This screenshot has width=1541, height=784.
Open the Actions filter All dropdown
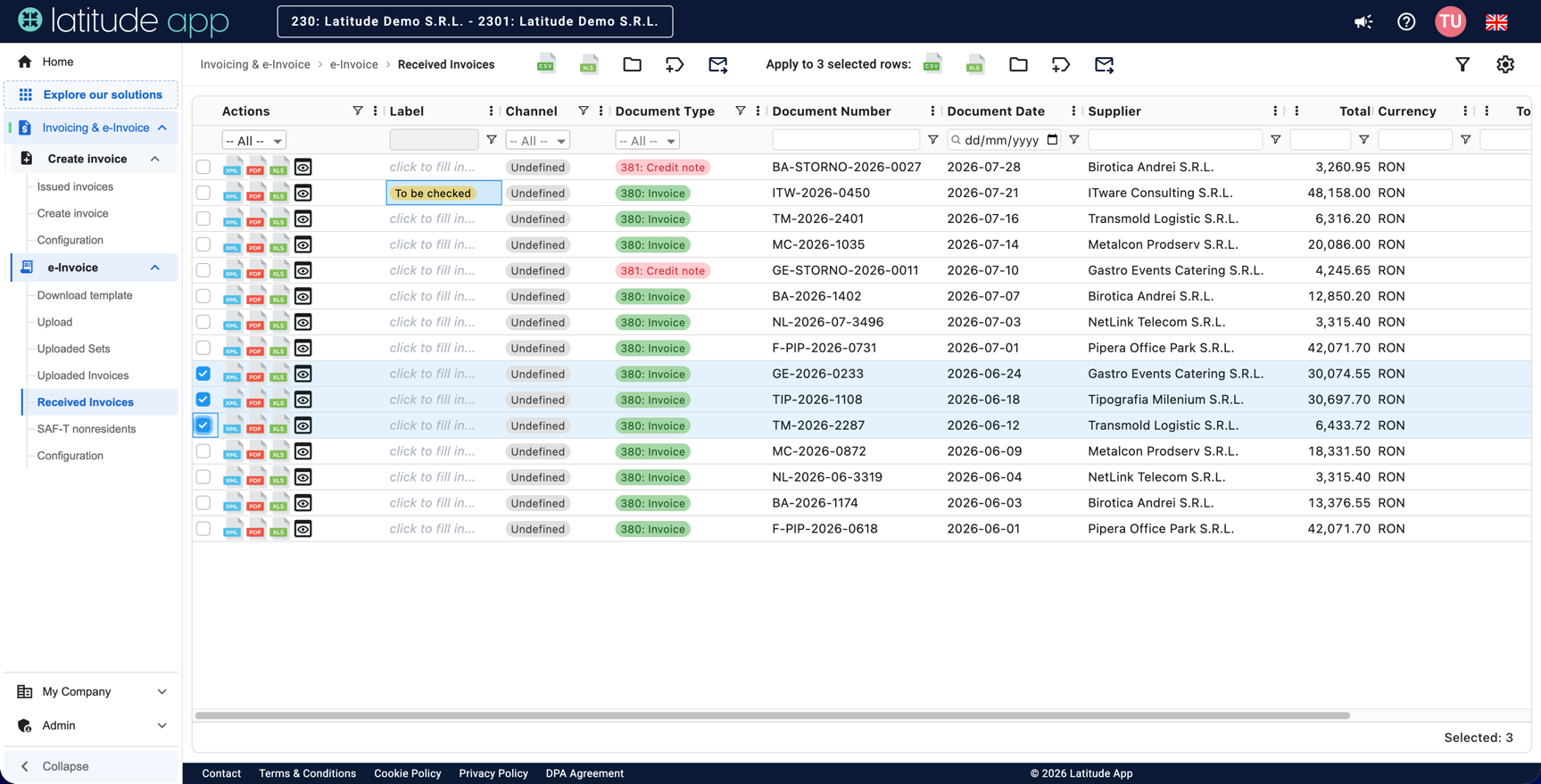253,141
